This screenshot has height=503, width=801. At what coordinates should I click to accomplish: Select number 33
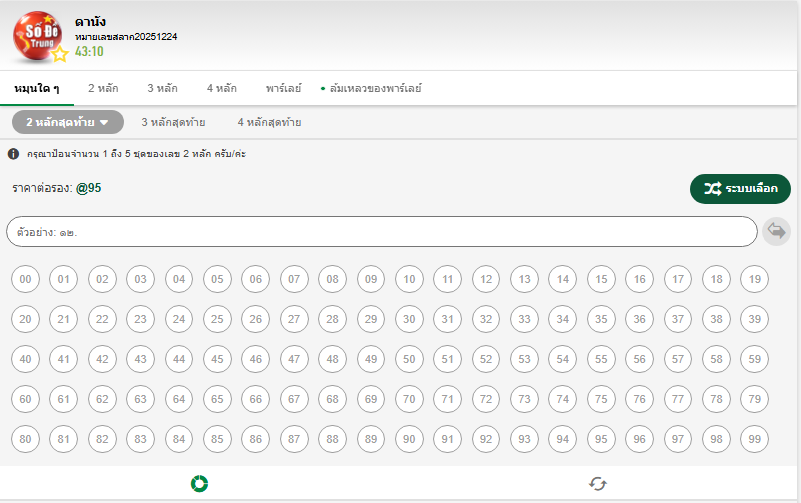click(x=524, y=319)
